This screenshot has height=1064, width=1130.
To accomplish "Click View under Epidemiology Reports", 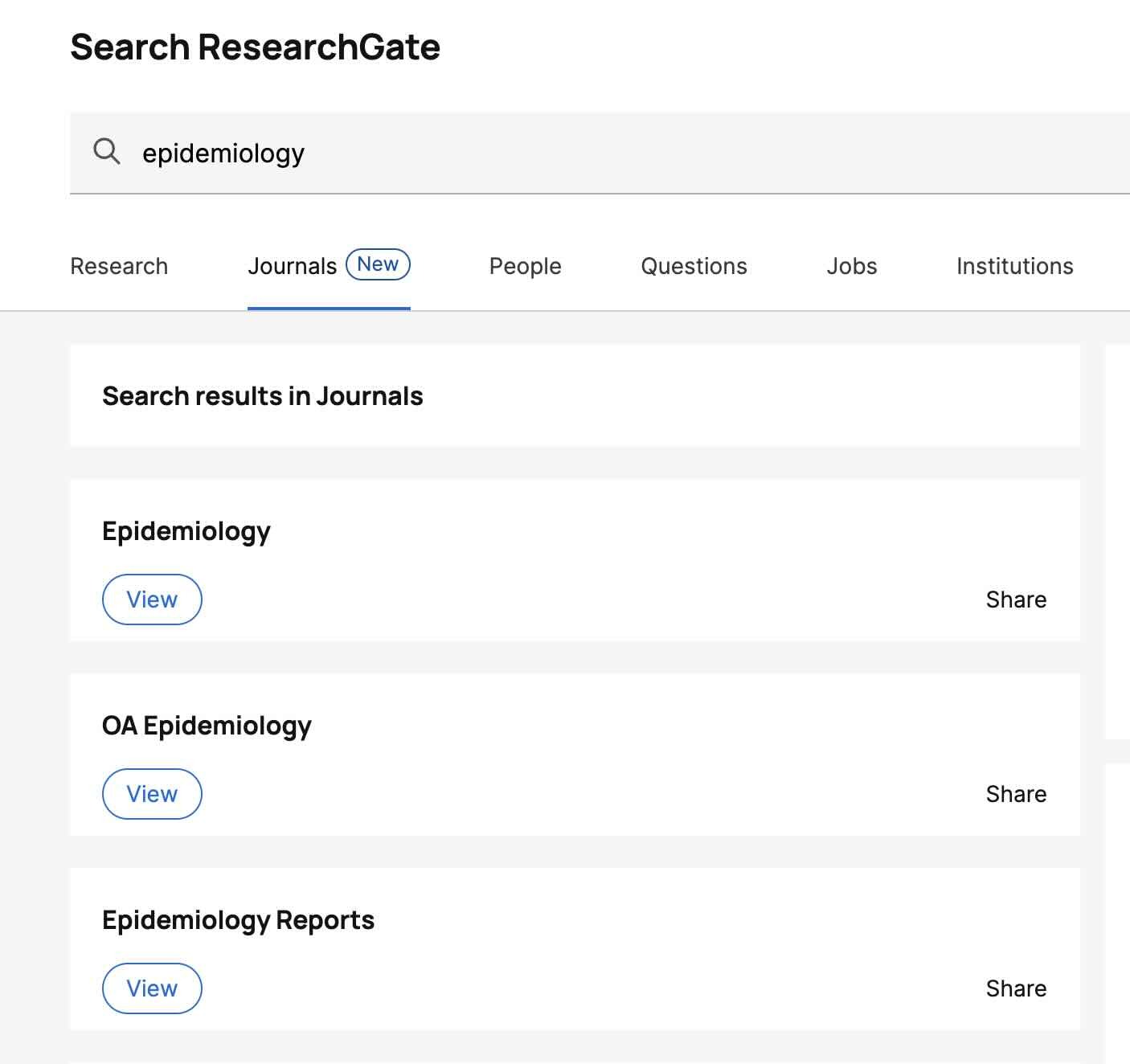I will coord(152,988).
